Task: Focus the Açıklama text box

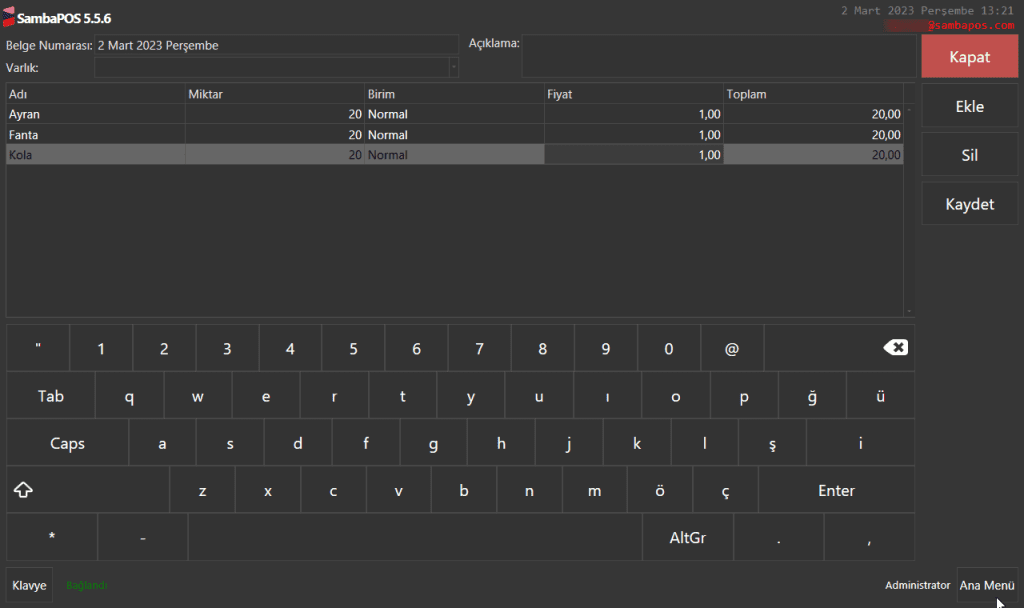Action: click(x=717, y=57)
